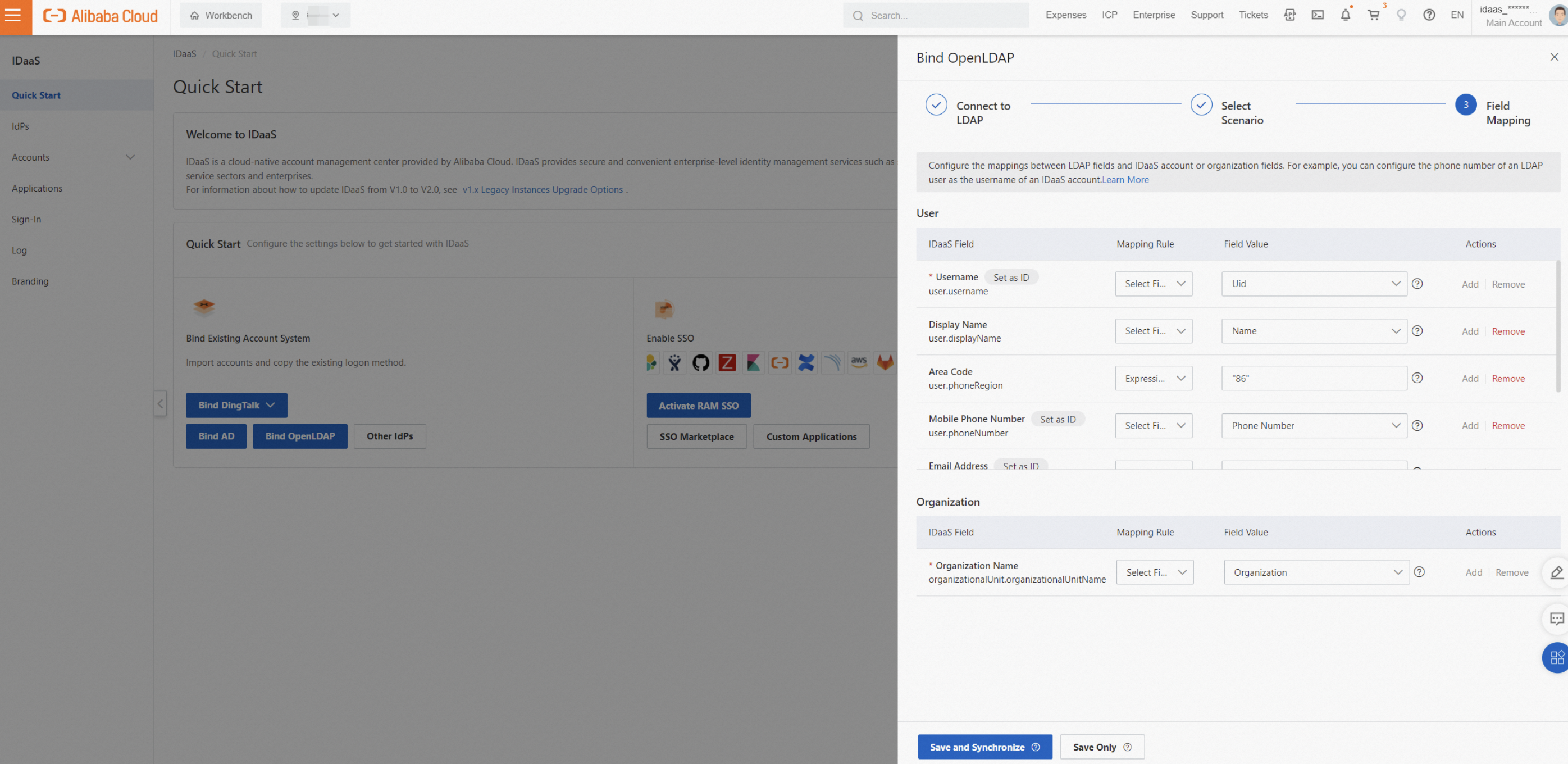This screenshot has height=764, width=1568.
Task: Toggle Set as ID for Mobile Phone Number
Action: tap(1058, 420)
